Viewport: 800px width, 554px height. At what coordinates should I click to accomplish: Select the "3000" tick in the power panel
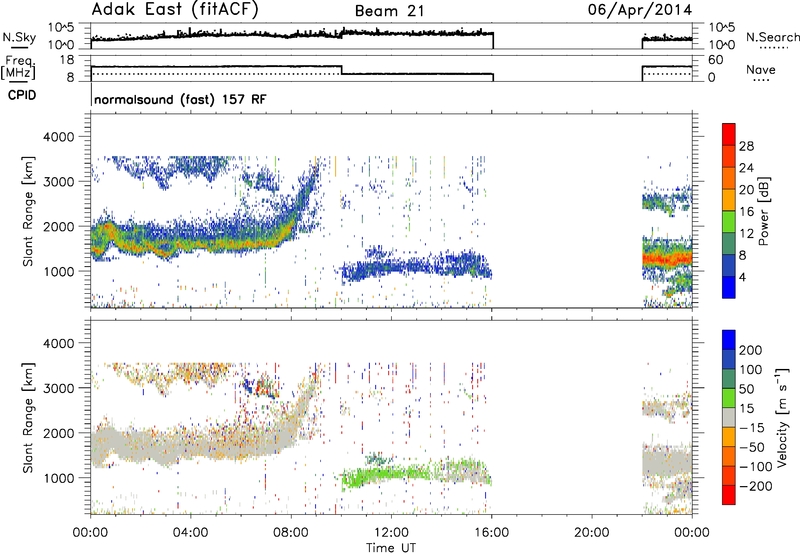point(59,182)
